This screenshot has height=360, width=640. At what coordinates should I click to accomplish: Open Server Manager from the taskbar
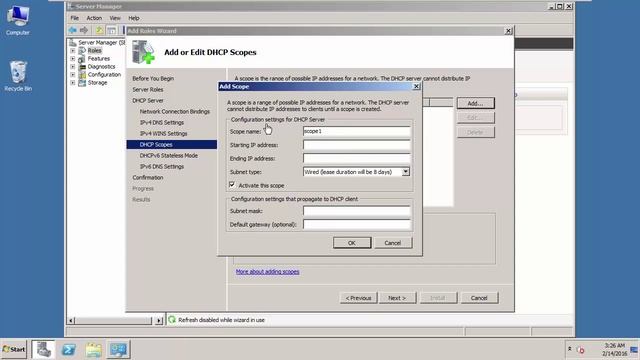(43, 349)
